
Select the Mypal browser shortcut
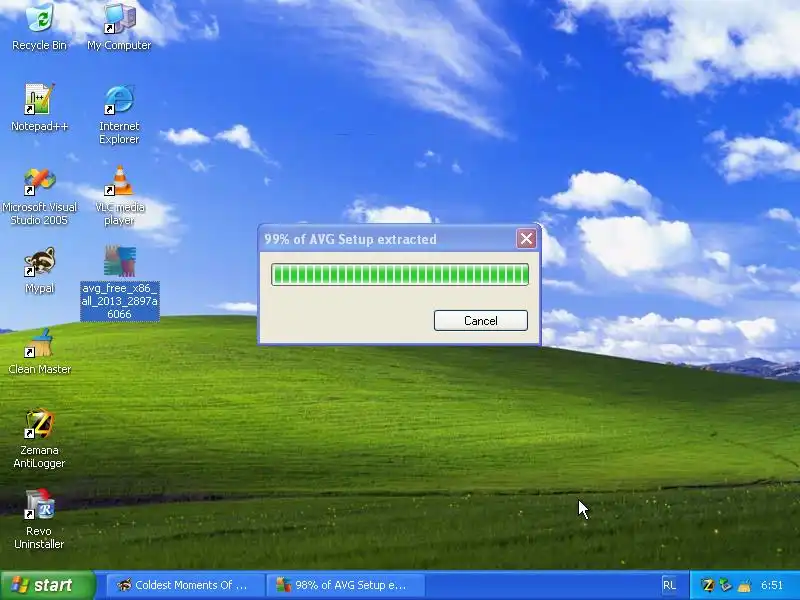tap(39, 270)
